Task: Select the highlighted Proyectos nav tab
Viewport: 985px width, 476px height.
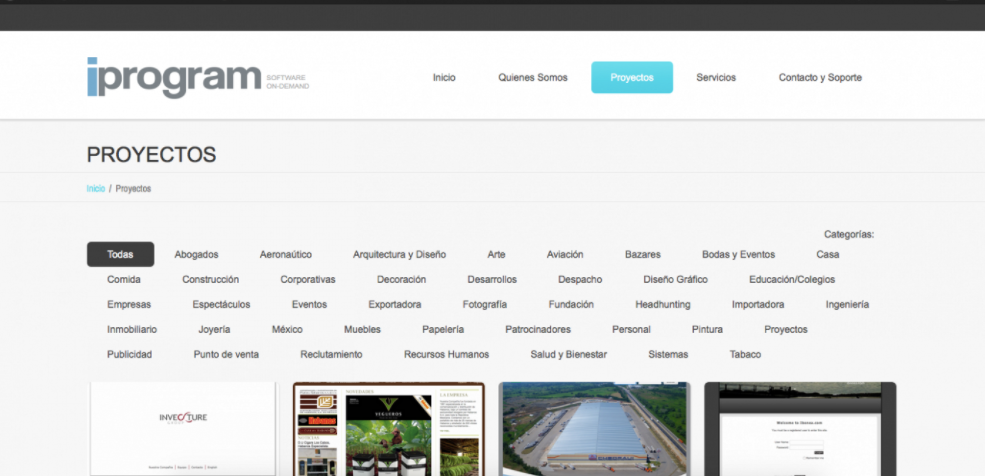Action: [x=631, y=77]
